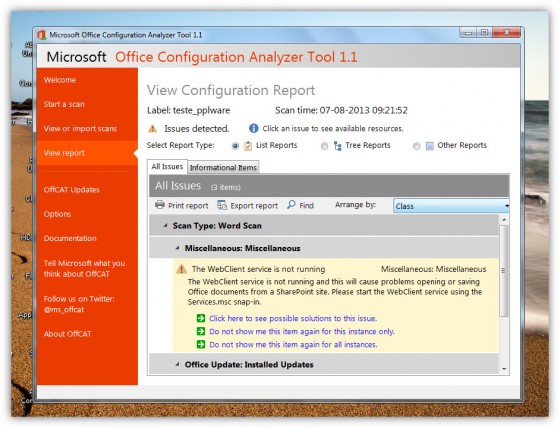
Task: Click the Export report icon
Action: (222, 205)
